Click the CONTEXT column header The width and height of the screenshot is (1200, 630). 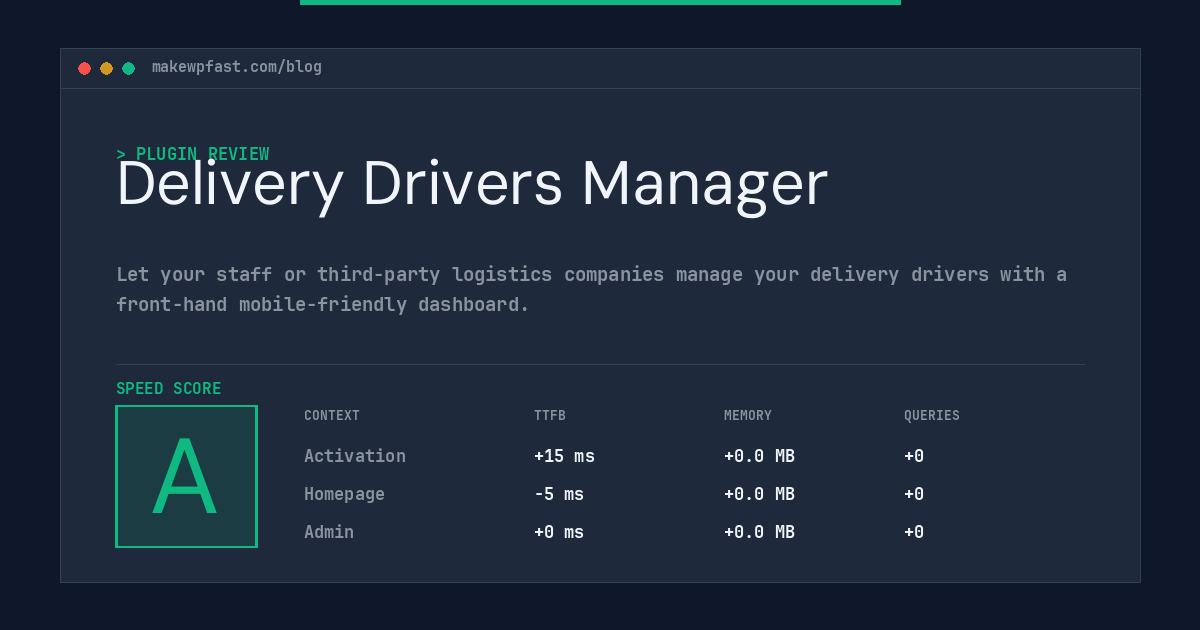tap(332, 416)
